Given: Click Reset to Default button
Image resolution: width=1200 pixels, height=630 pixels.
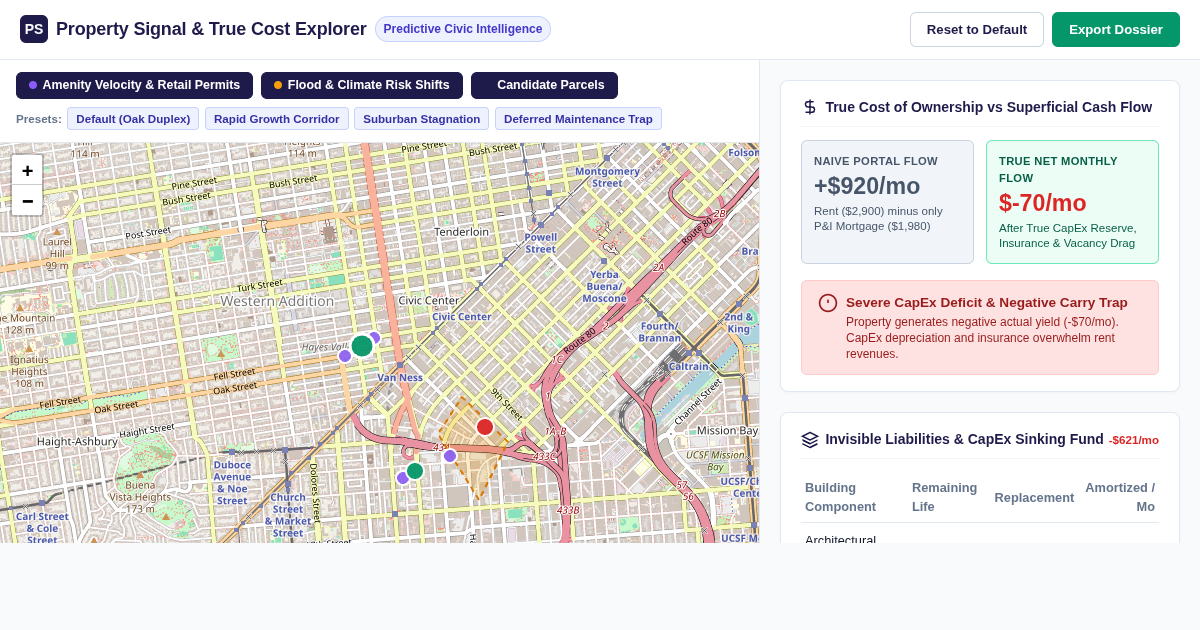Looking at the screenshot, I should click(x=977, y=29).
